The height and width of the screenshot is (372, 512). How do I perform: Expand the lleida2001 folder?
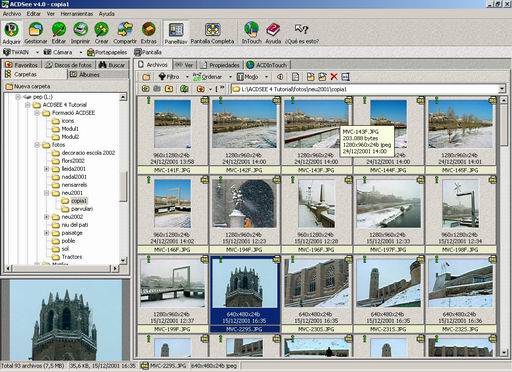pyautogui.click(x=46, y=169)
